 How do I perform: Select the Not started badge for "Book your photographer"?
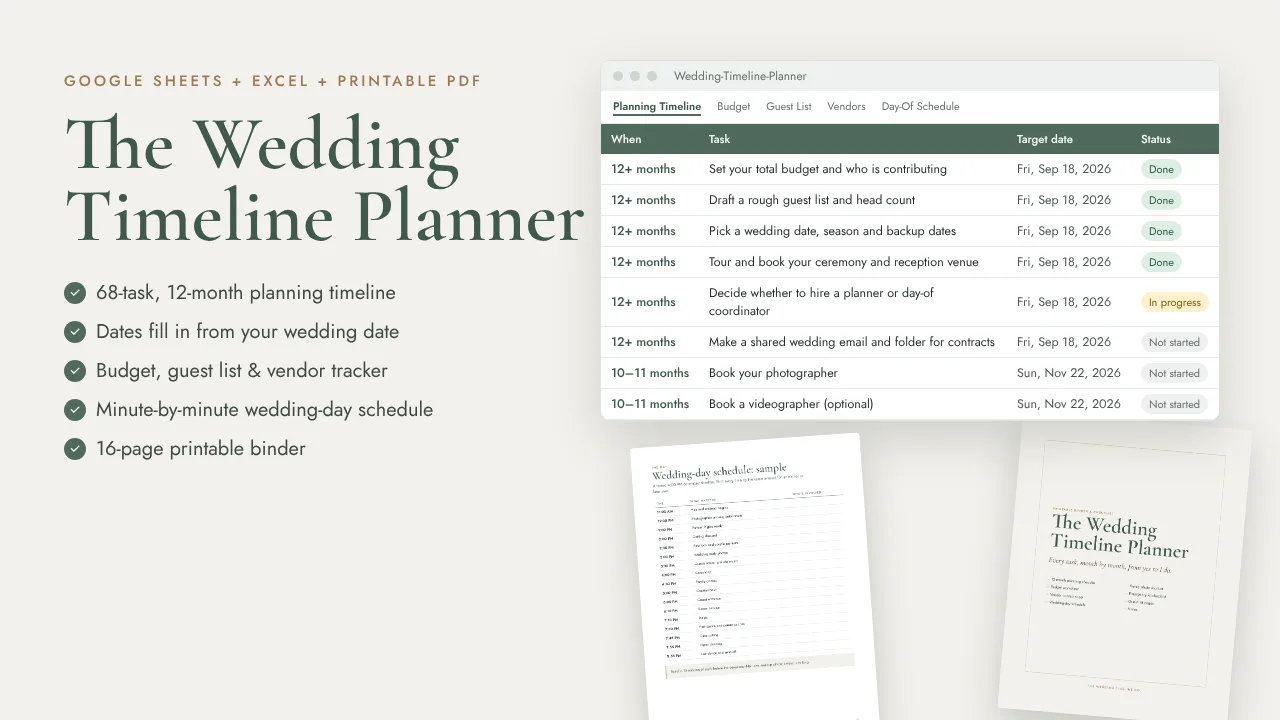[x=1174, y=373]
